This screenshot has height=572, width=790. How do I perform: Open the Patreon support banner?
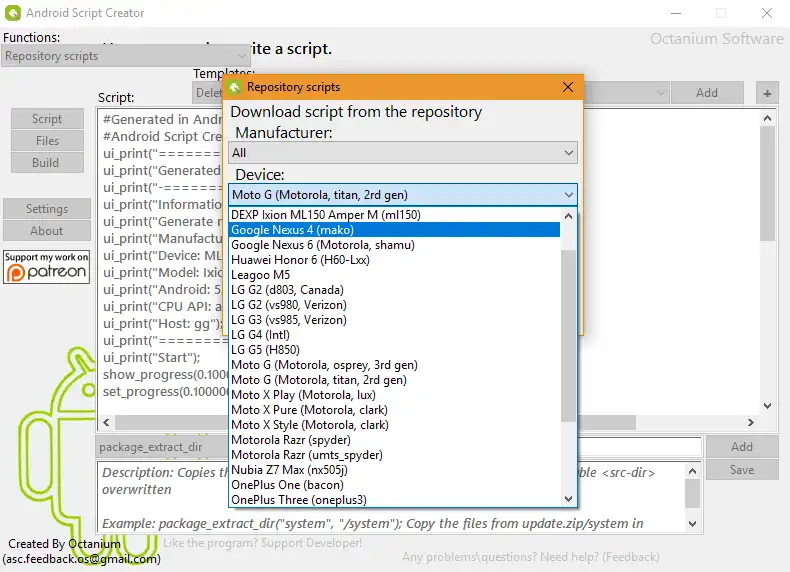click(x=46, y=267)
